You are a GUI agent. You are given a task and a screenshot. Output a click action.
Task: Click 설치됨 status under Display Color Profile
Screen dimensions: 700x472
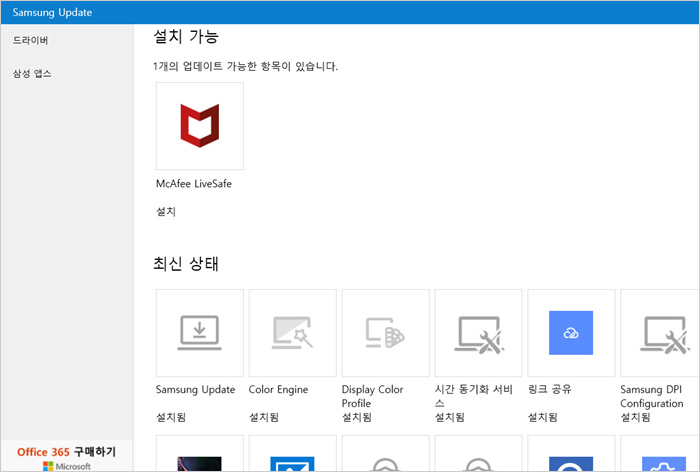tap(356, 417)
